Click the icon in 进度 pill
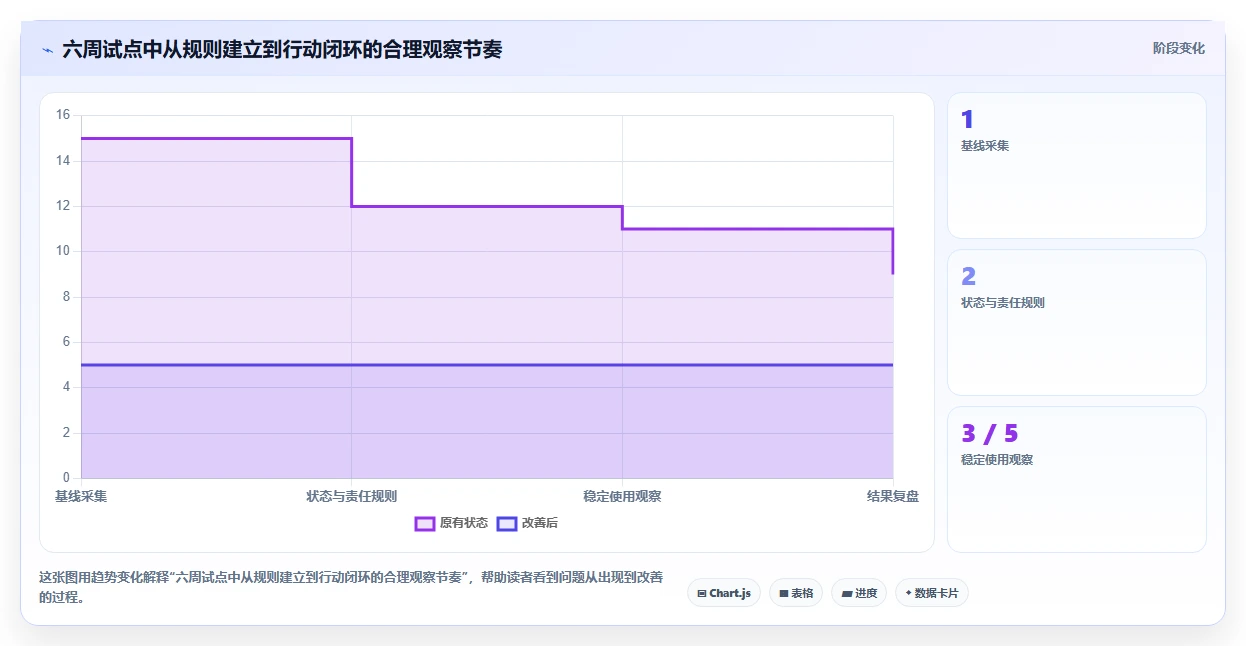Image resolution: width=1246 pixels, height=646 pixels. [x=846, y=594]
